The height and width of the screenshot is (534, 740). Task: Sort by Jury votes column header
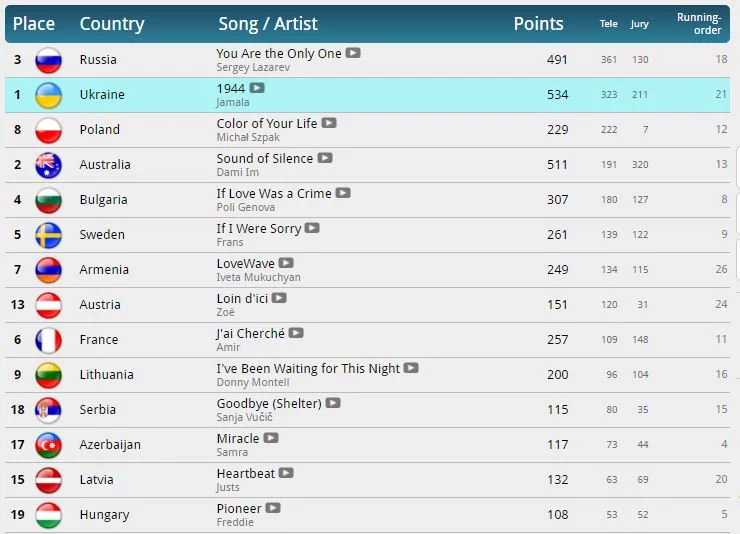639,24
